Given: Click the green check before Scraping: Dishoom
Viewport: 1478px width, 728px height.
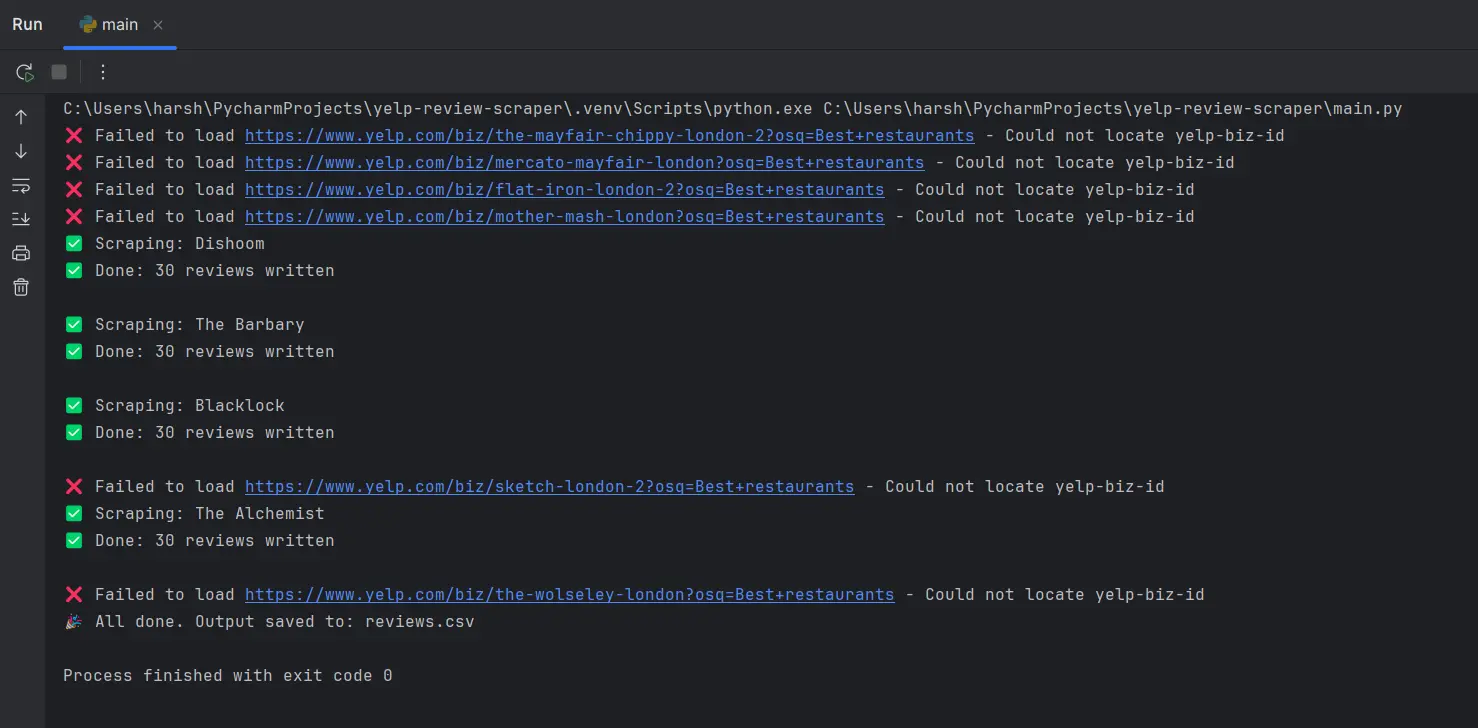Looking at the screenshot, I should pyautogui.click(x=73, y=243).
